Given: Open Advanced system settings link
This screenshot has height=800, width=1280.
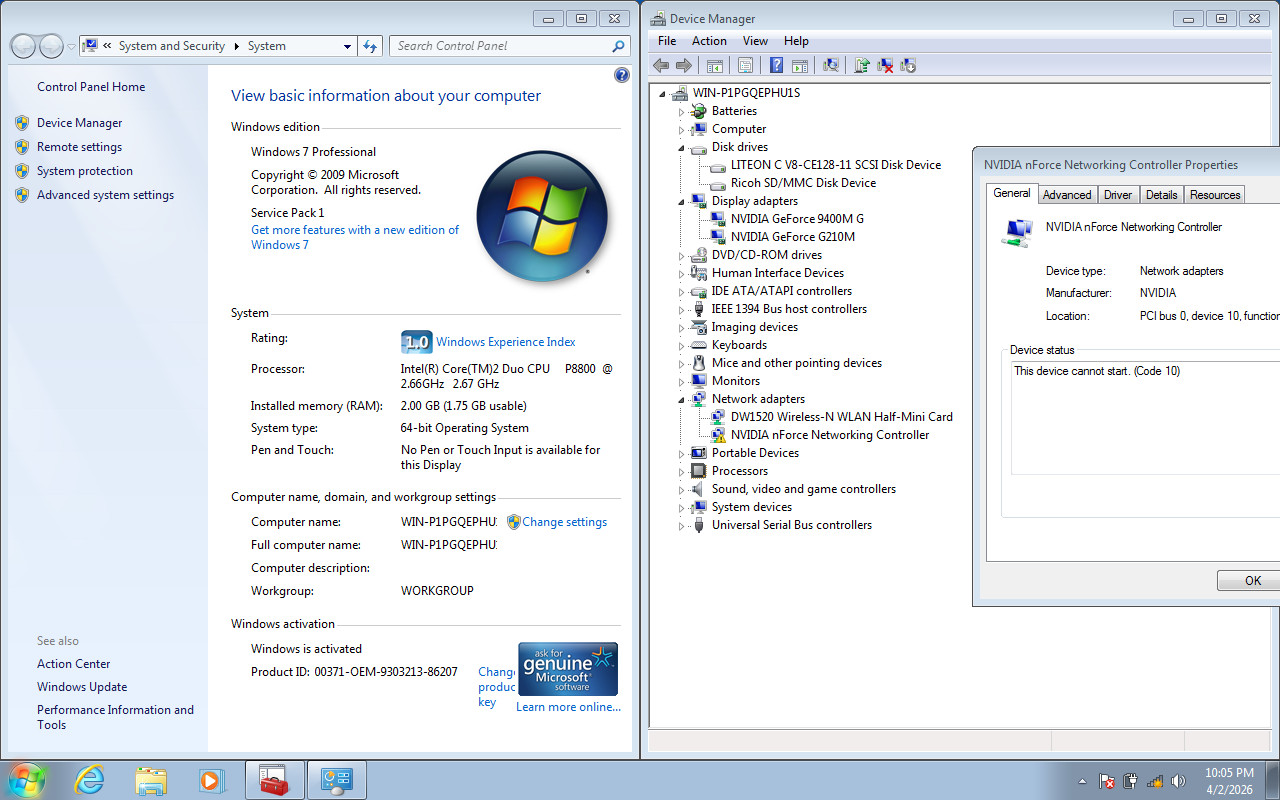Looking at the screenshot, I should 105,195.
